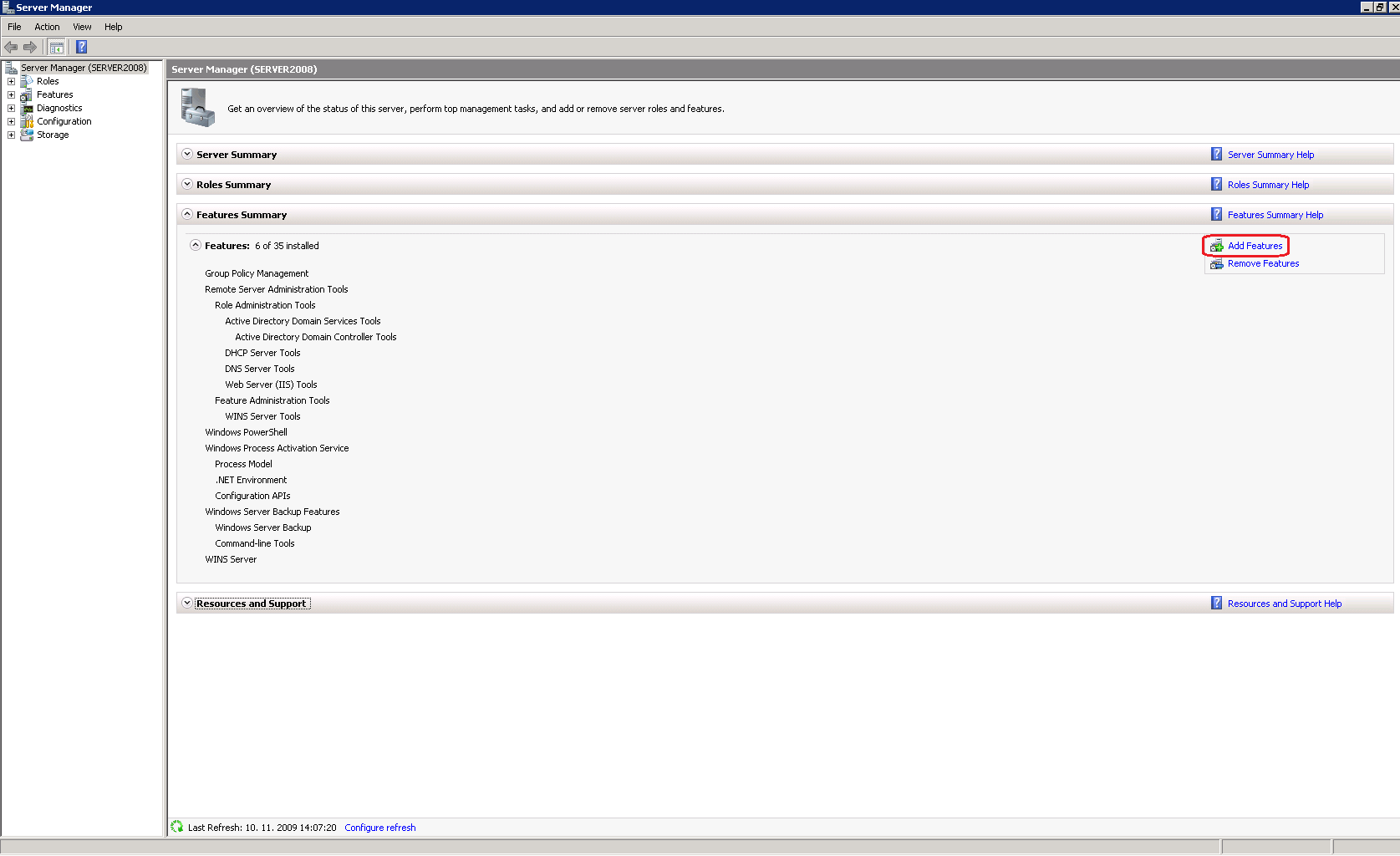Expand the Diagnostics tree node
The width and height of the screenshot is (1400, 856).
pos(11,108)
